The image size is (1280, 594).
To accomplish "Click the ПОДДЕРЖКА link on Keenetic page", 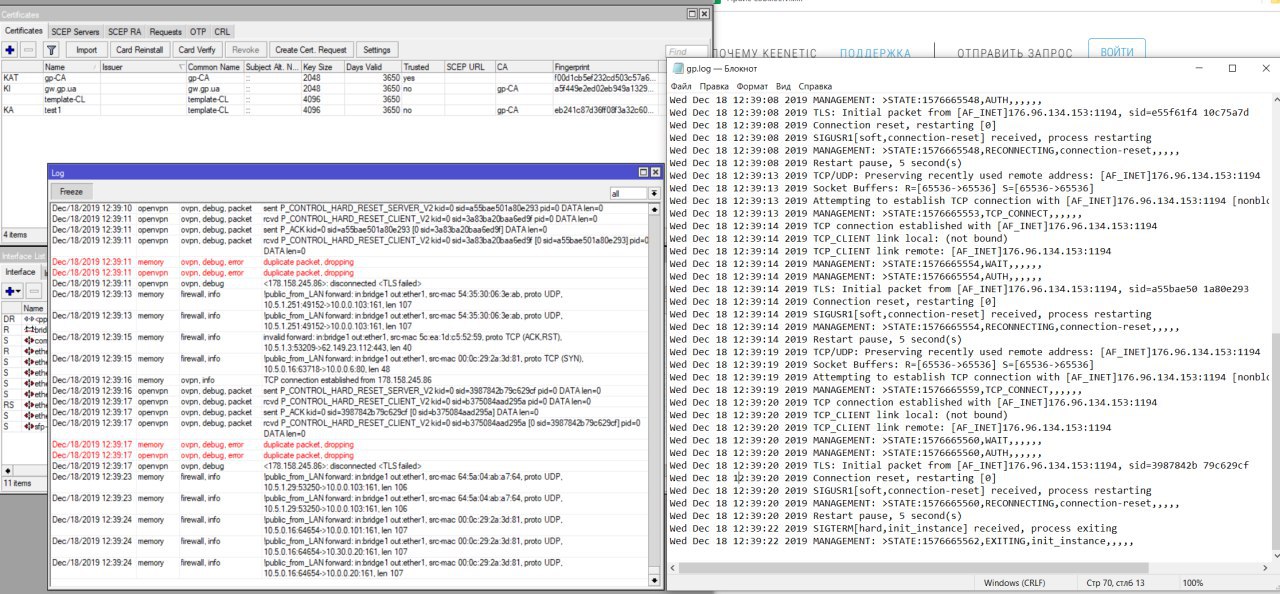I will coord(875,53).
